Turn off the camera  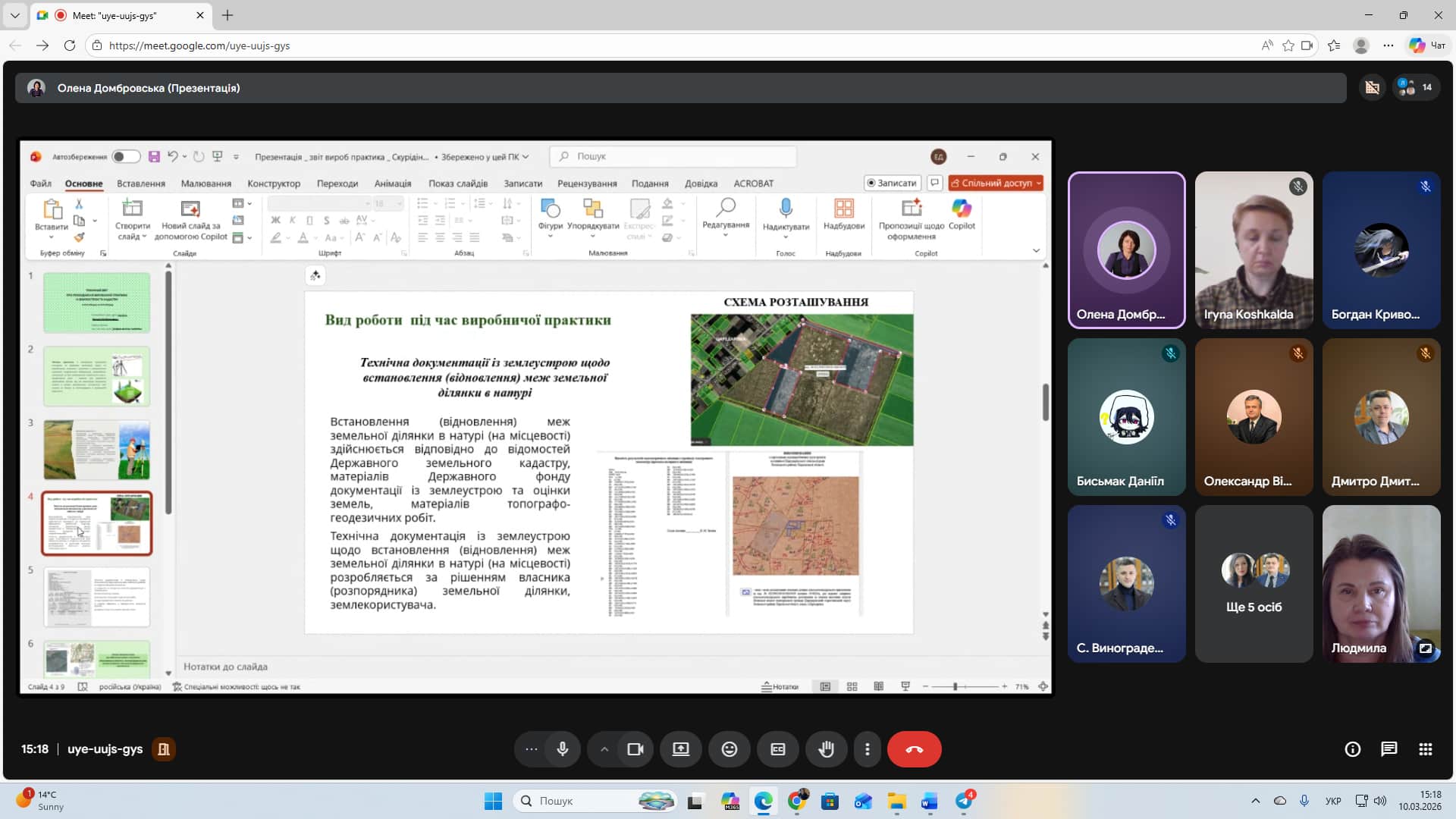pyautogui.click(x=635, y=749)
